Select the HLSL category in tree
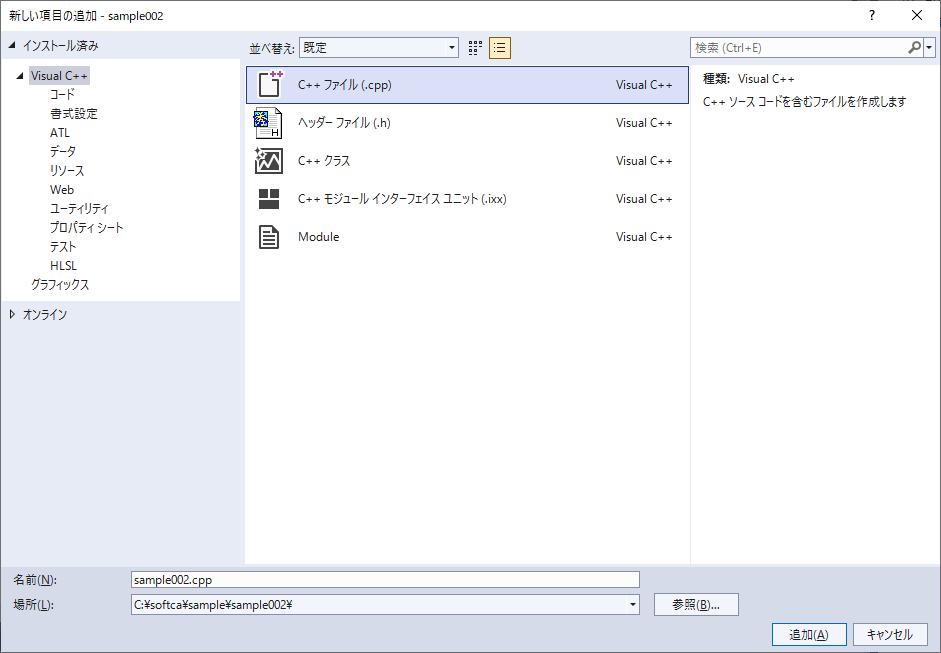 [x=63, y=265]
